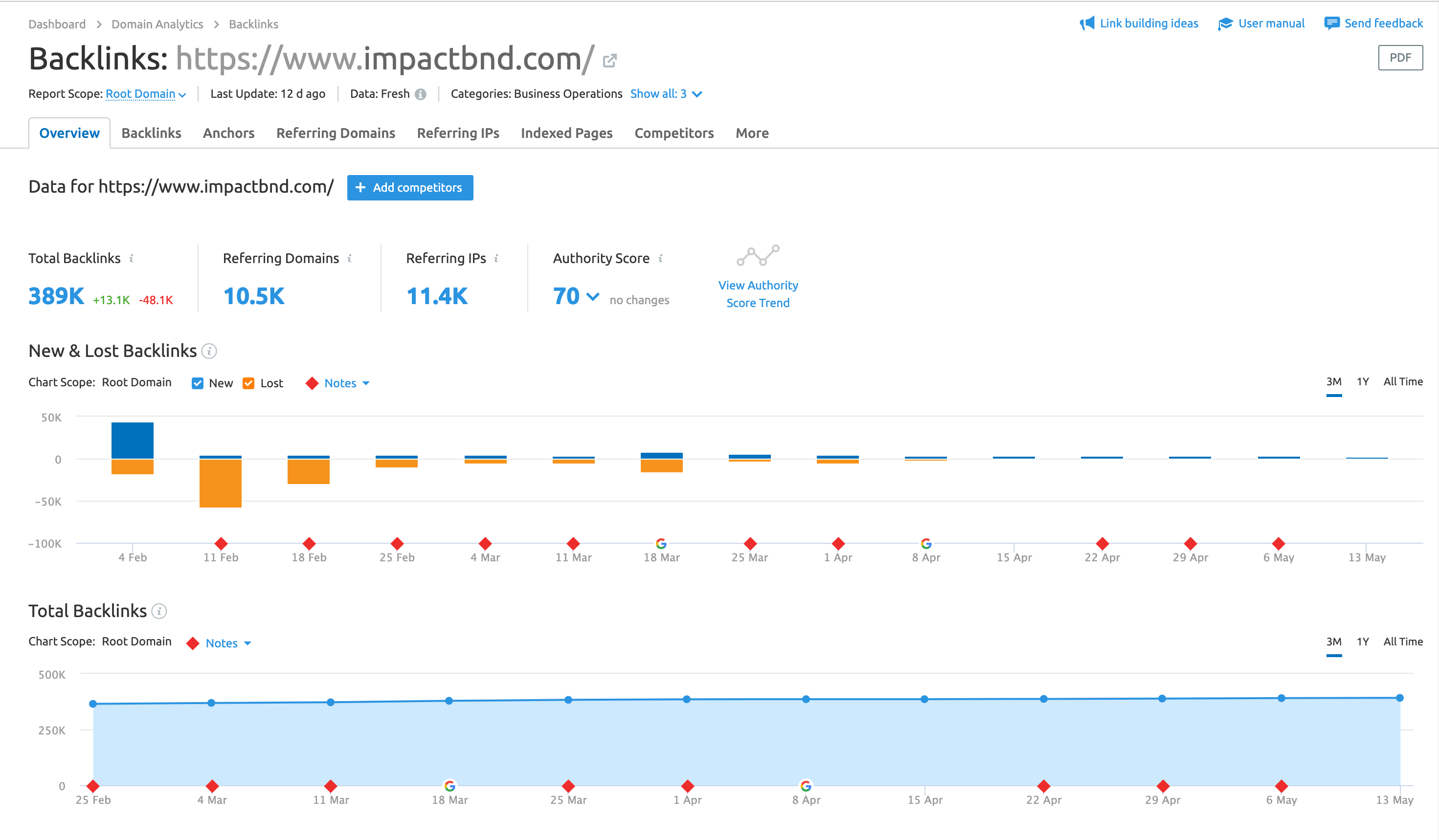Open the Competitors tab
The height and width of the screenshot is (840, 1439).
click(674, 133)
